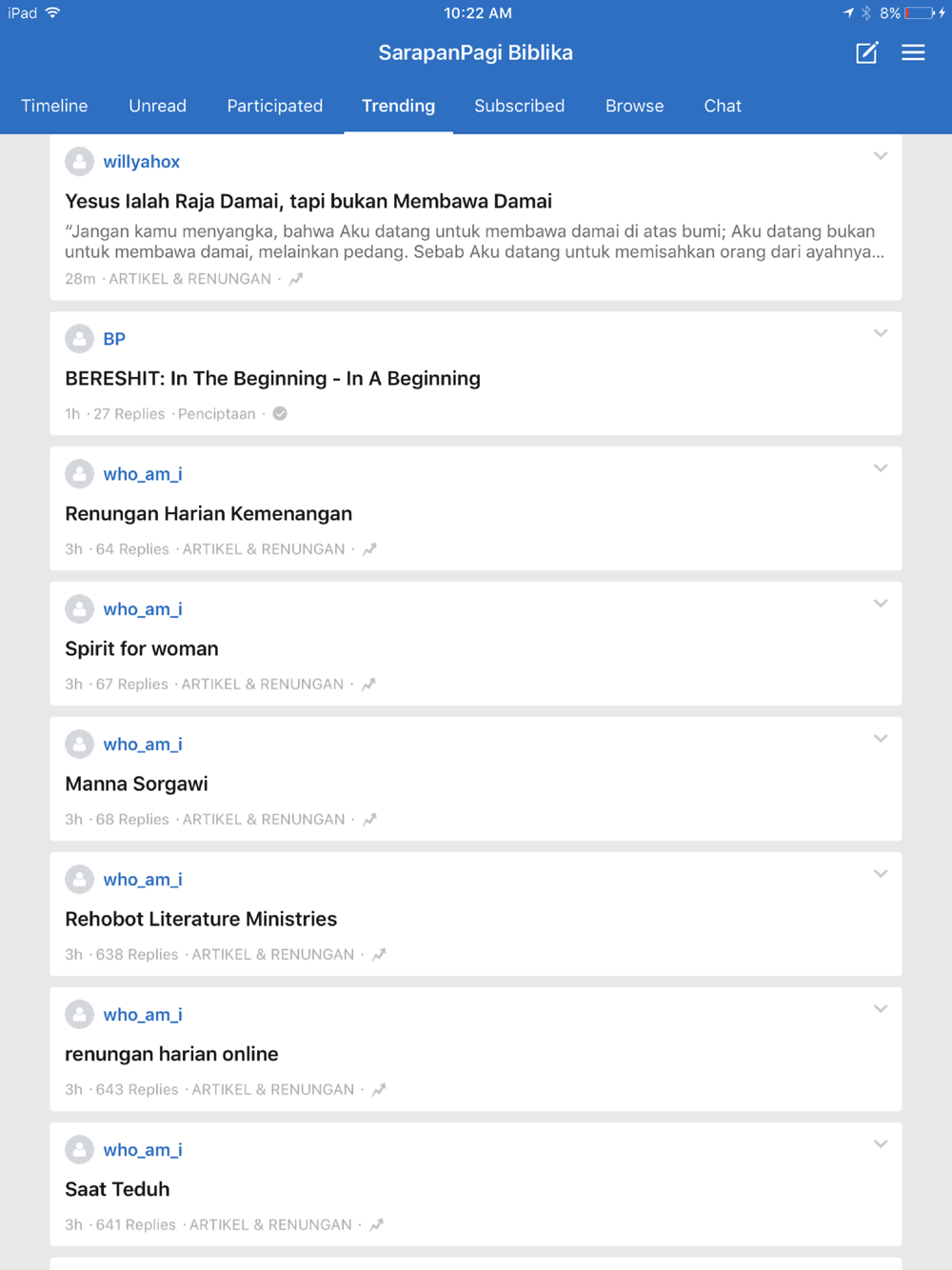Open topic Spirit for woman
Image resolution: width=952 pixels, height=1270 pixels.
pyautogui.click(x=142, y=649)
